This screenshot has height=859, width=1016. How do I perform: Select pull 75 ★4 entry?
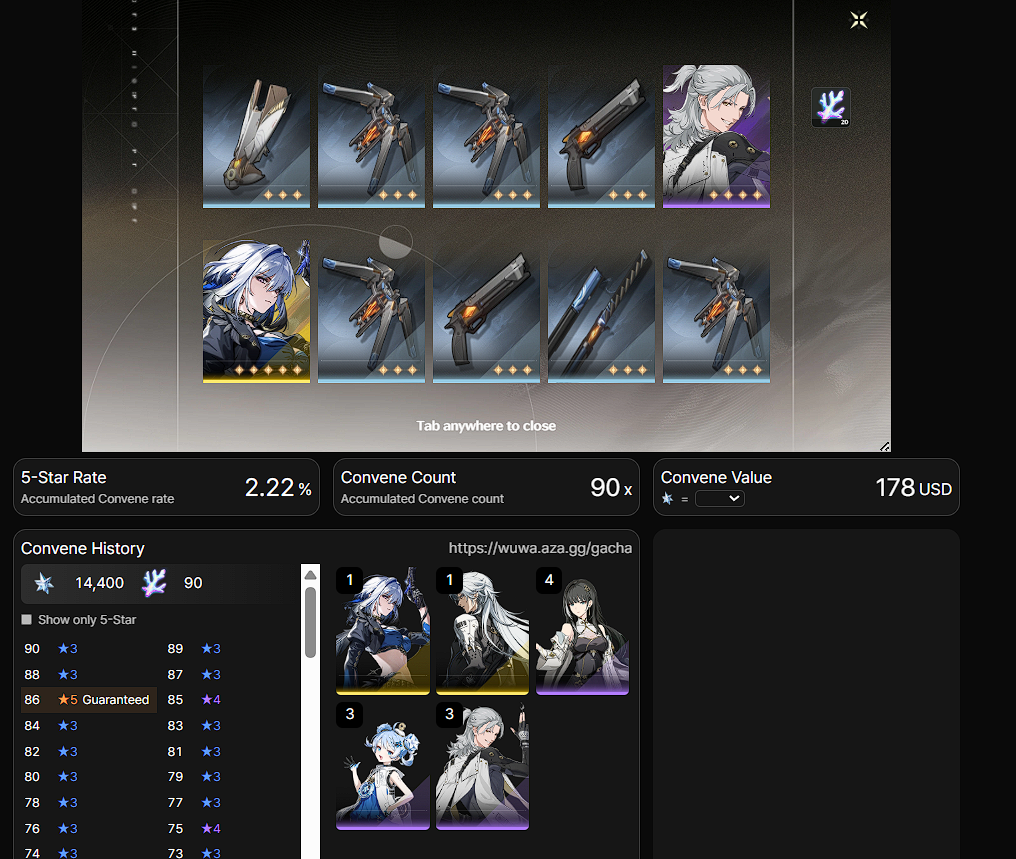[x=194, y=828]
